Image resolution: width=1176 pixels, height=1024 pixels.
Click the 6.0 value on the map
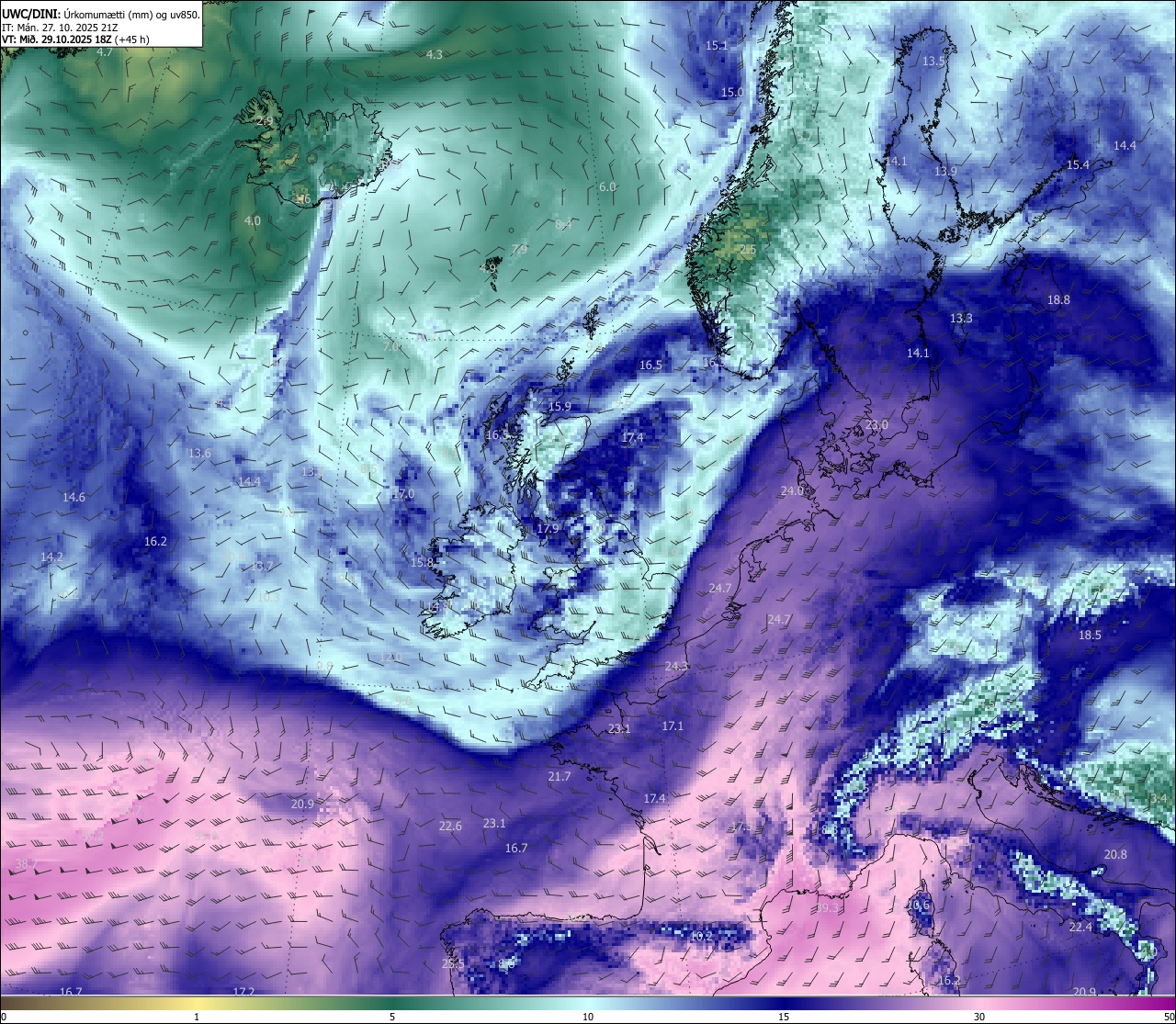click(607, 187)
